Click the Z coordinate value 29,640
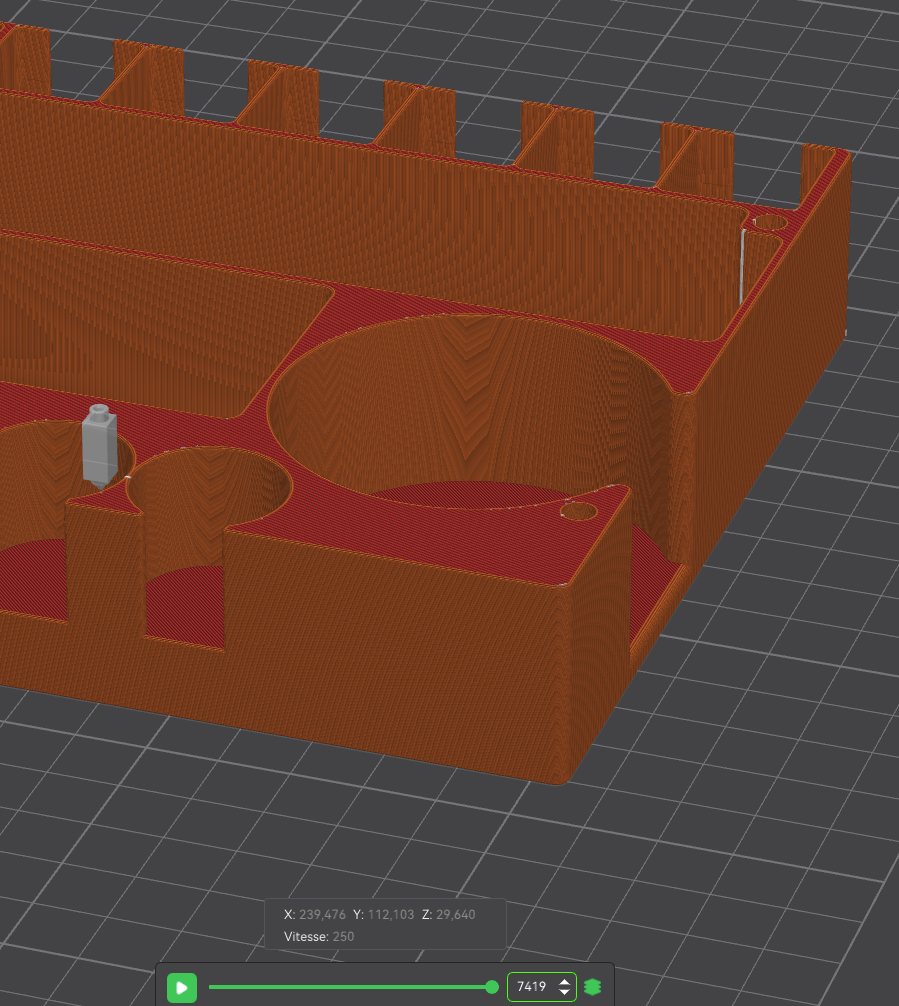The height and width of the screenshot is (1006, 899). click(456, 914)
